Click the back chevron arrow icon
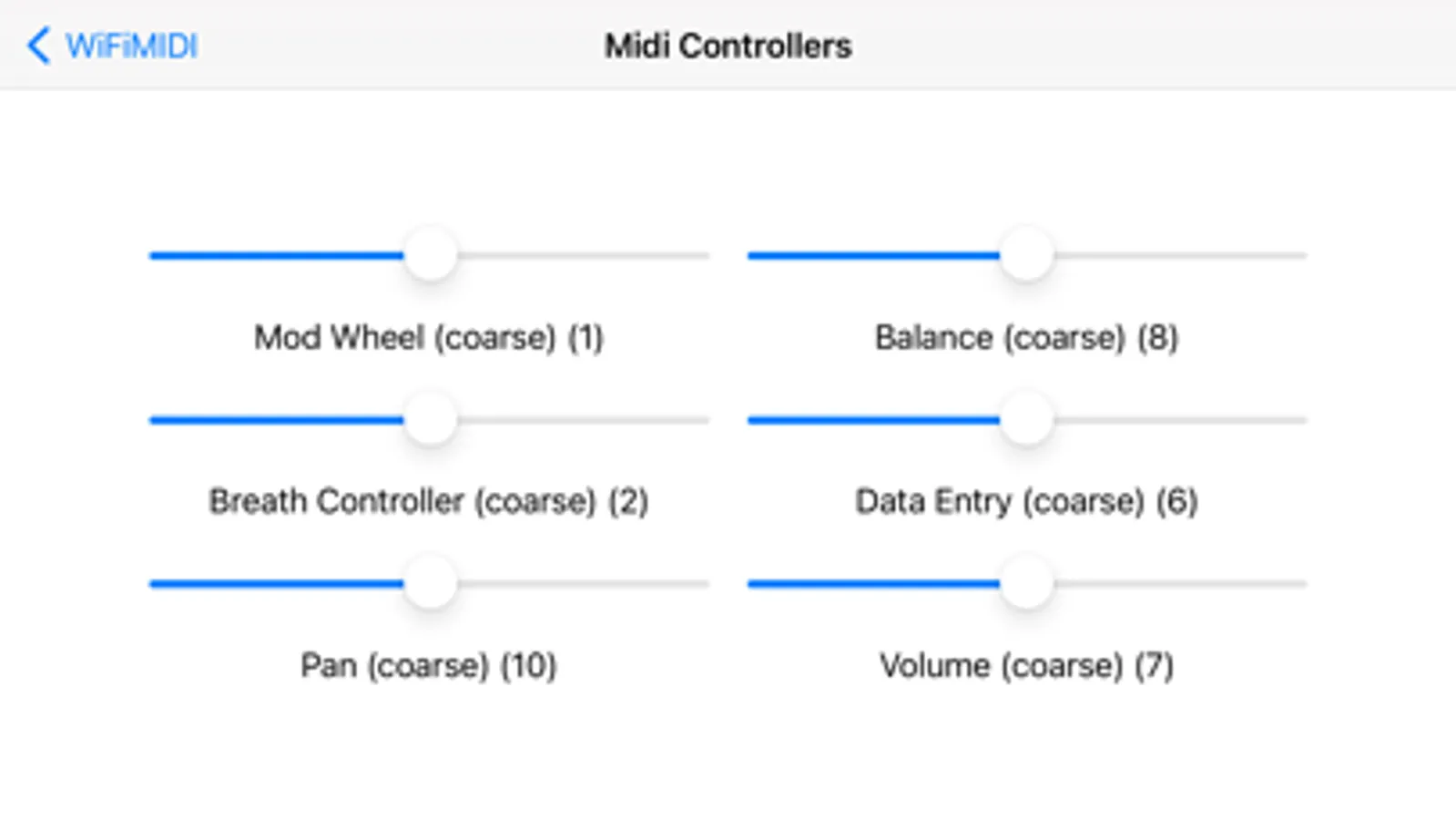This screenshot has width=1456, height=820. [38, 46]
